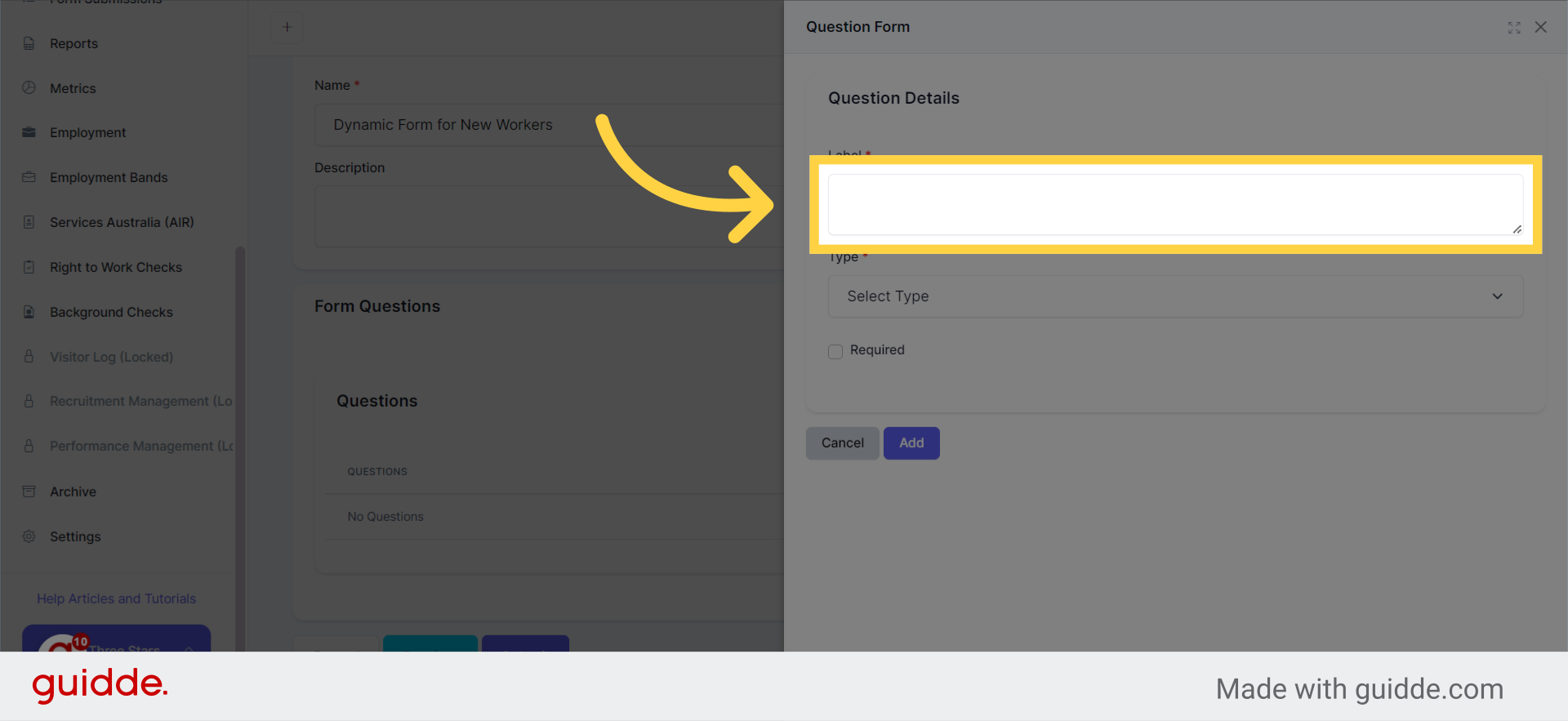Click the Description text area

click(549, 216)
